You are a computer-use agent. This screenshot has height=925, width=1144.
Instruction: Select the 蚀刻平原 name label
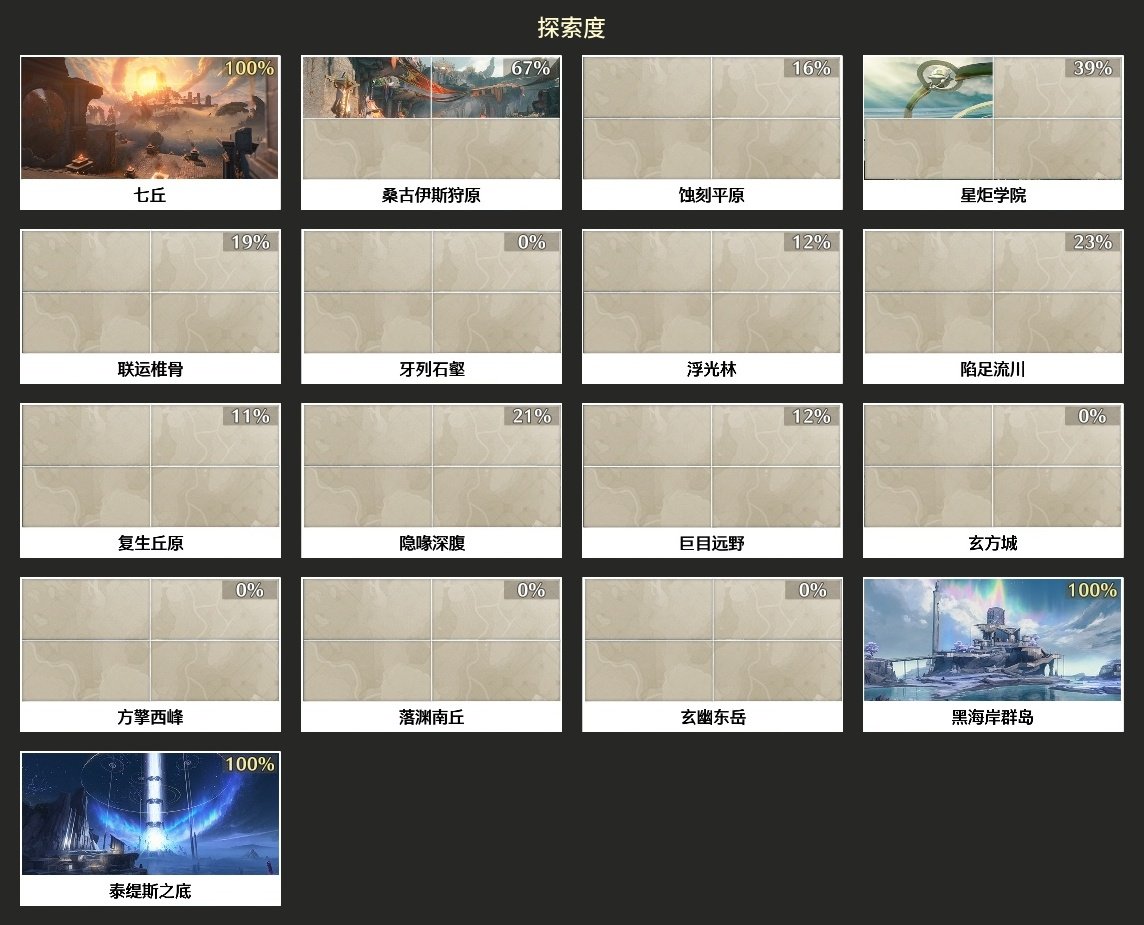(x=712, y=195)
